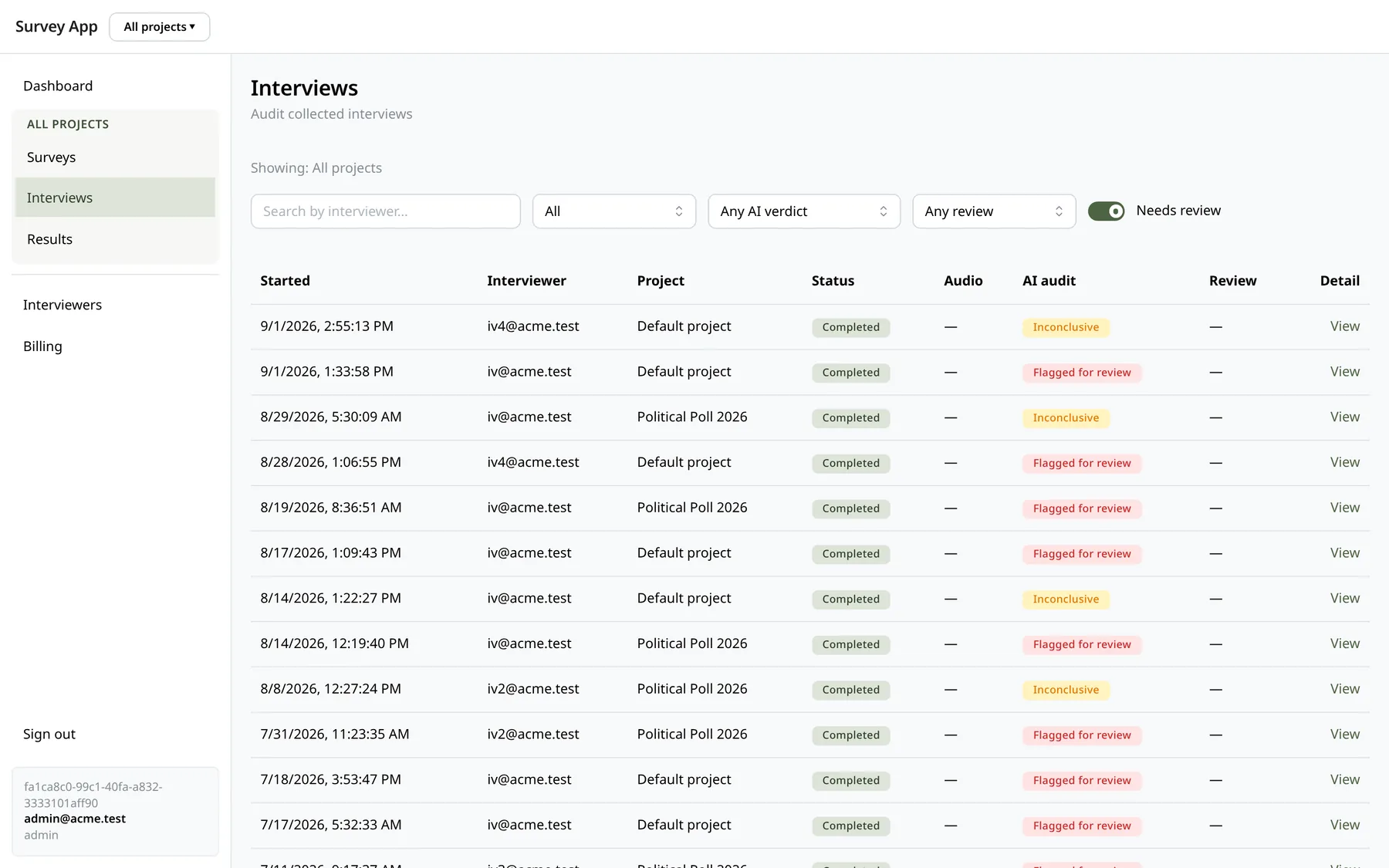Image resolution: width=1389 pixels, height=868 pixels.
Task: Click the Started column header
Action: (x=285, y=281)
